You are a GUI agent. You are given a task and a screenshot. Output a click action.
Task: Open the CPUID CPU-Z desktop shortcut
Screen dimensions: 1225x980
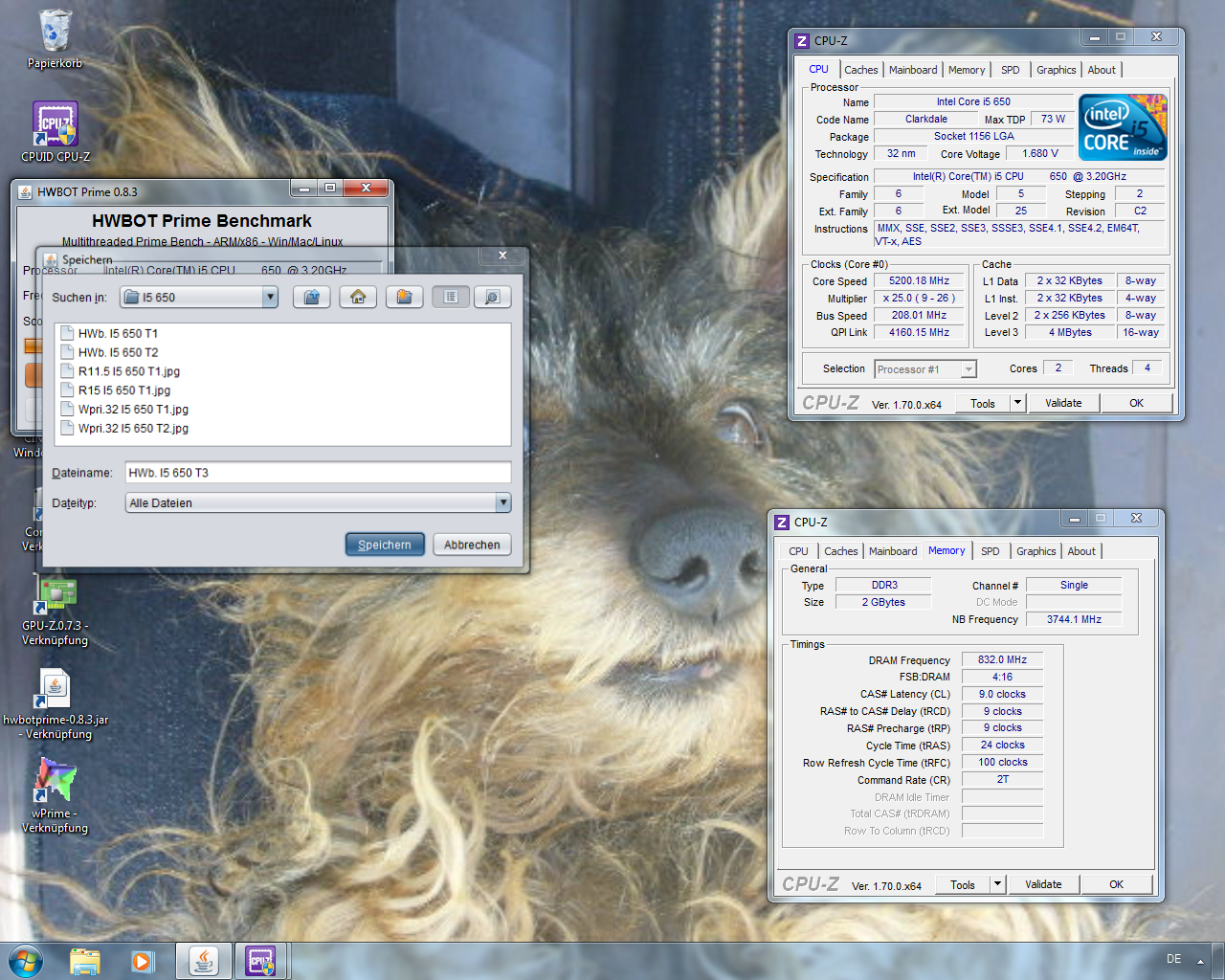56,131
